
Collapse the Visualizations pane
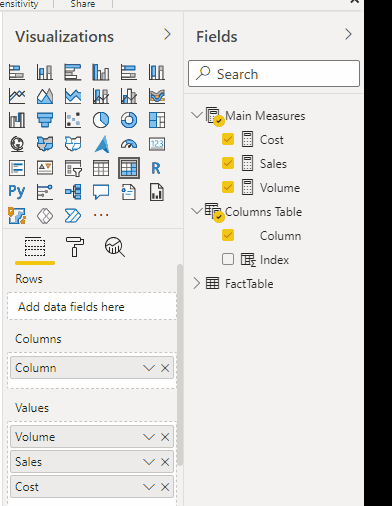167,35
